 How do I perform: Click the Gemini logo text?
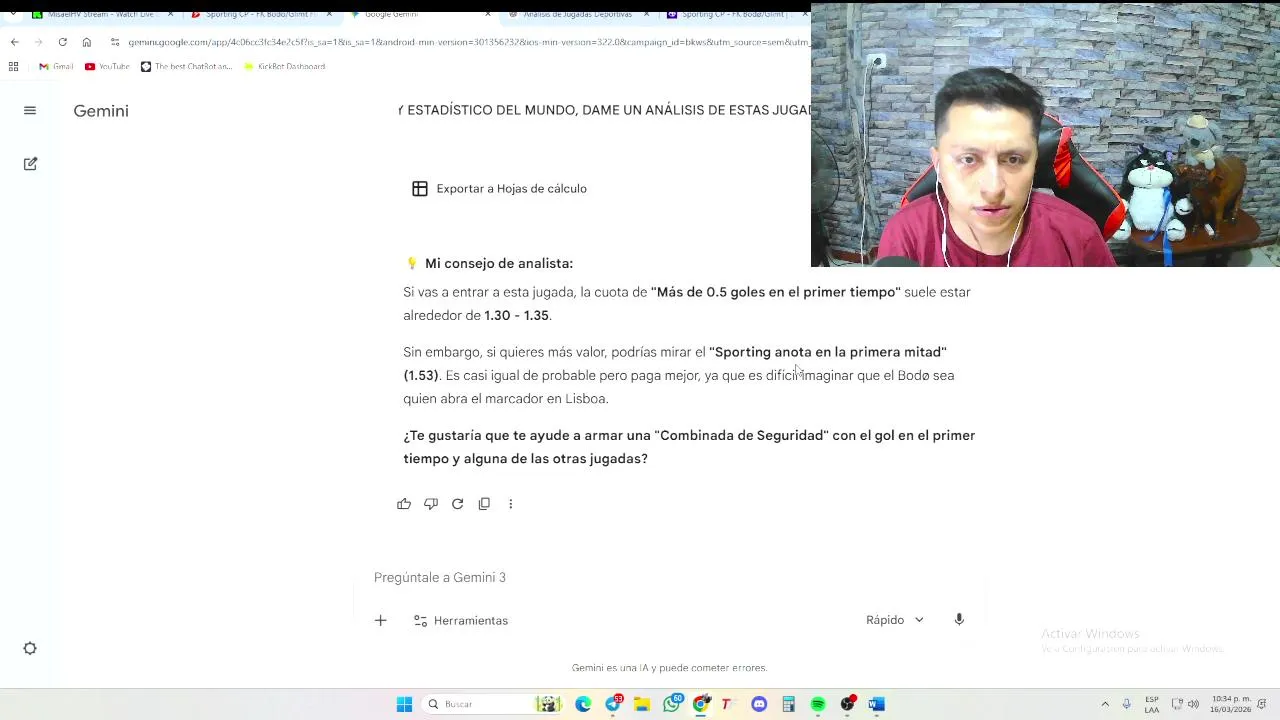coord(101,111)
